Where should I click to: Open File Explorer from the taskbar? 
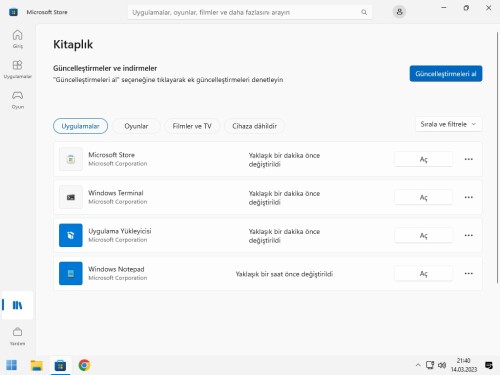[36, 365]
